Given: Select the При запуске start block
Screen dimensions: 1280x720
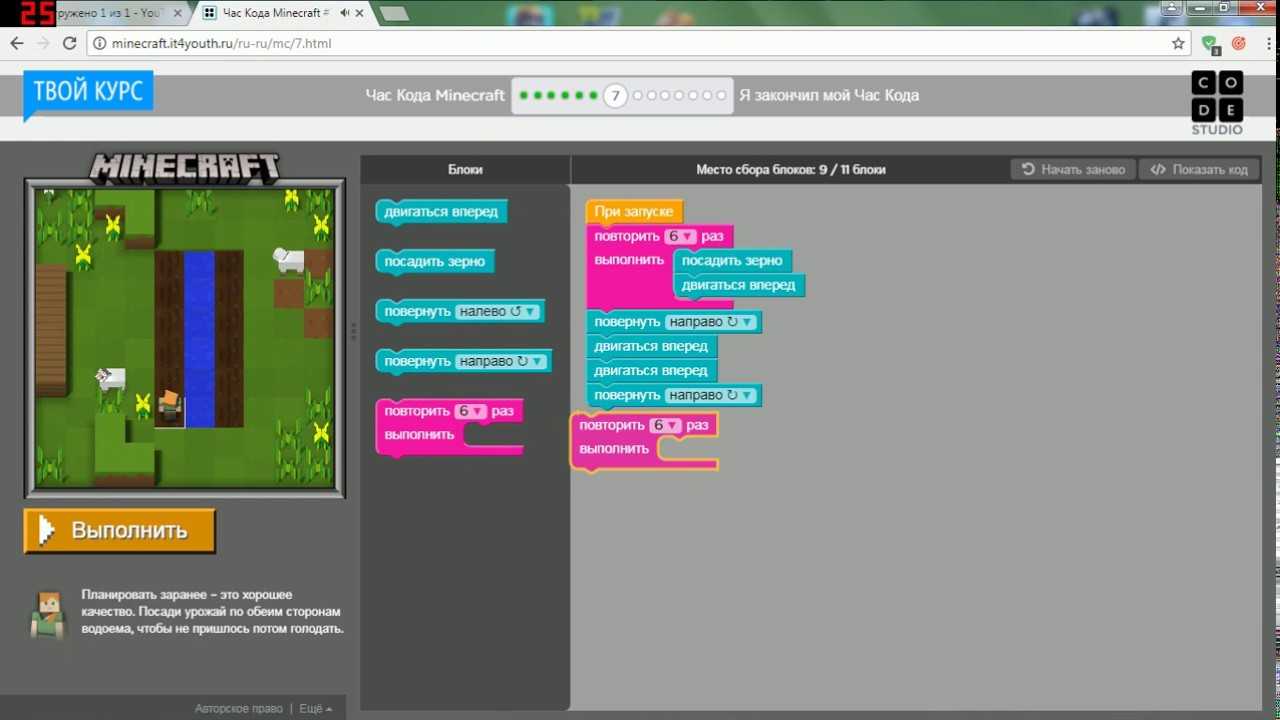Looking at the screenshot, I should click(x=634, y=212).
